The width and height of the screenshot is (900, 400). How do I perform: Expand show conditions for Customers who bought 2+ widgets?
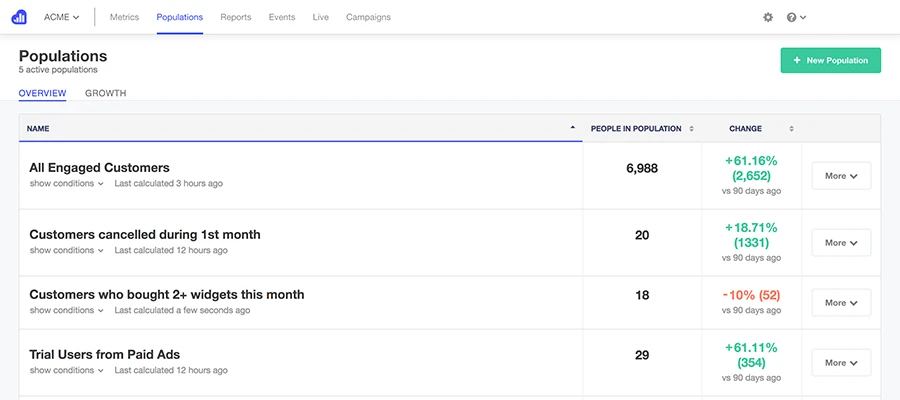click(66, 310)
